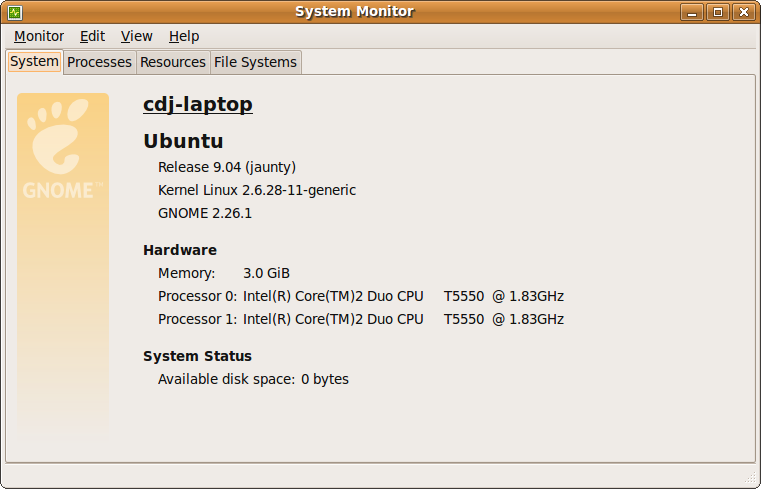This screenshot has height=489, width=761.
Task: Expand the View menu
Action: click(x=136, y=36)
